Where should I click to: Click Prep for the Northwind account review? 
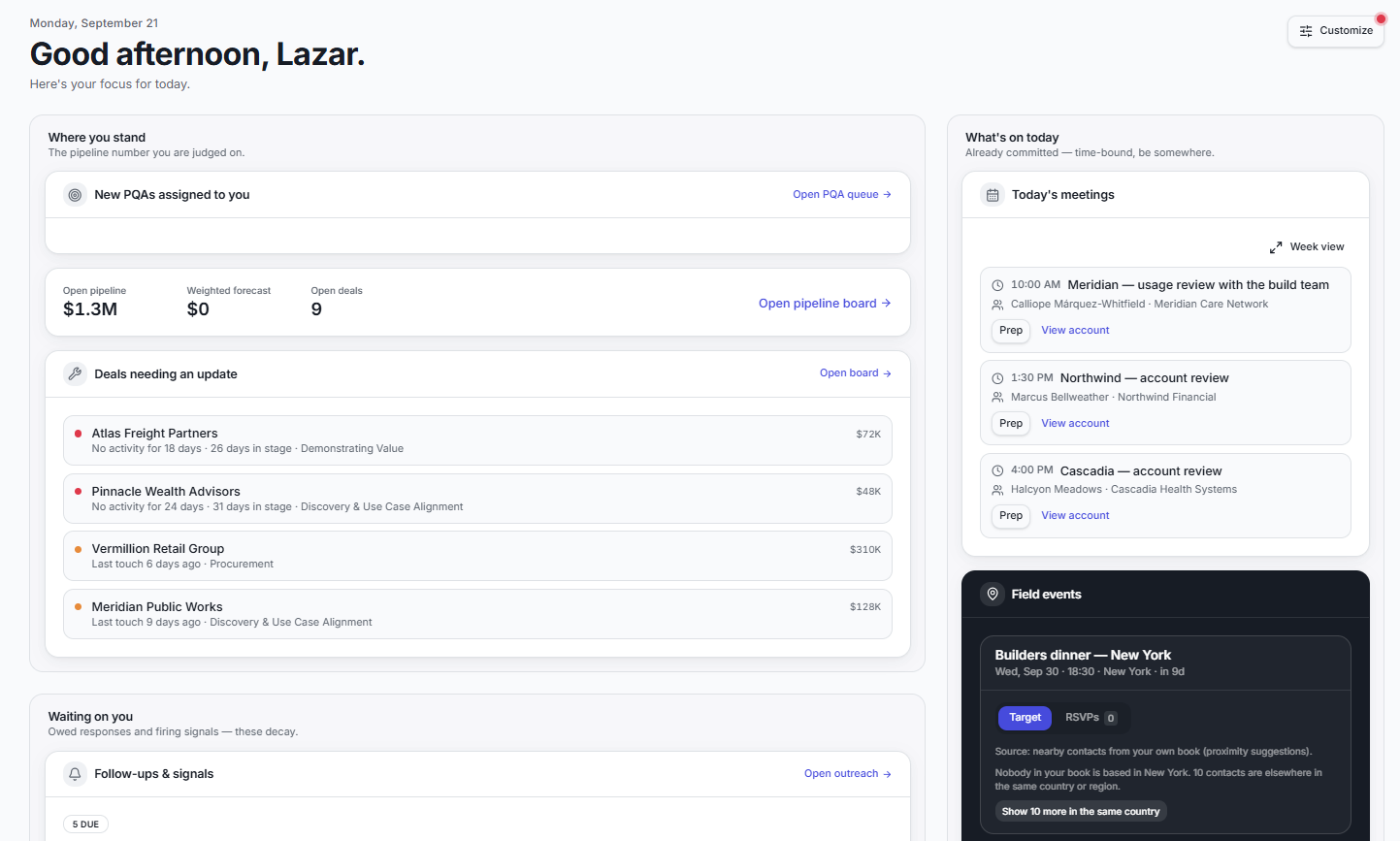click(x=1011, y=424)
